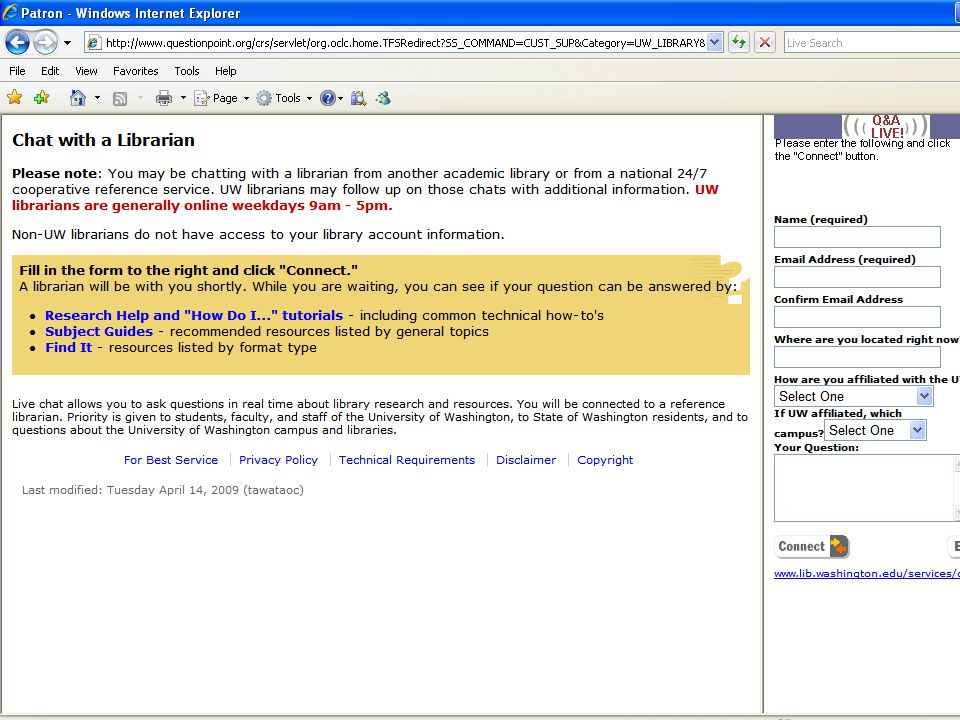960x720 pixels.
Task: Expand the Help icon dropdown arrow
Action: pos(340,98)
